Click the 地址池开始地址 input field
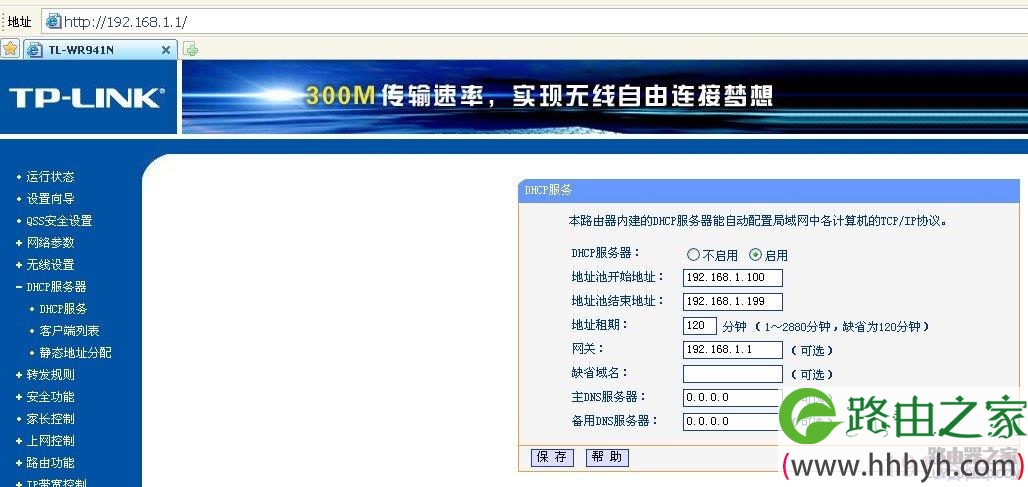The height and width of the screenshot is (487, 1028). 732,277
